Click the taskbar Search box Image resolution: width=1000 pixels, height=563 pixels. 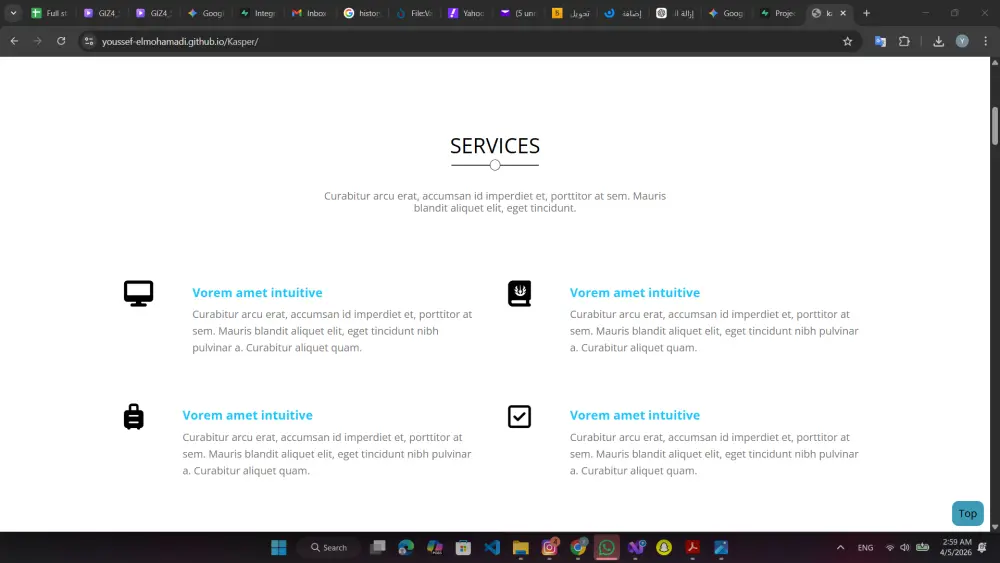click(x=329, y=548)
